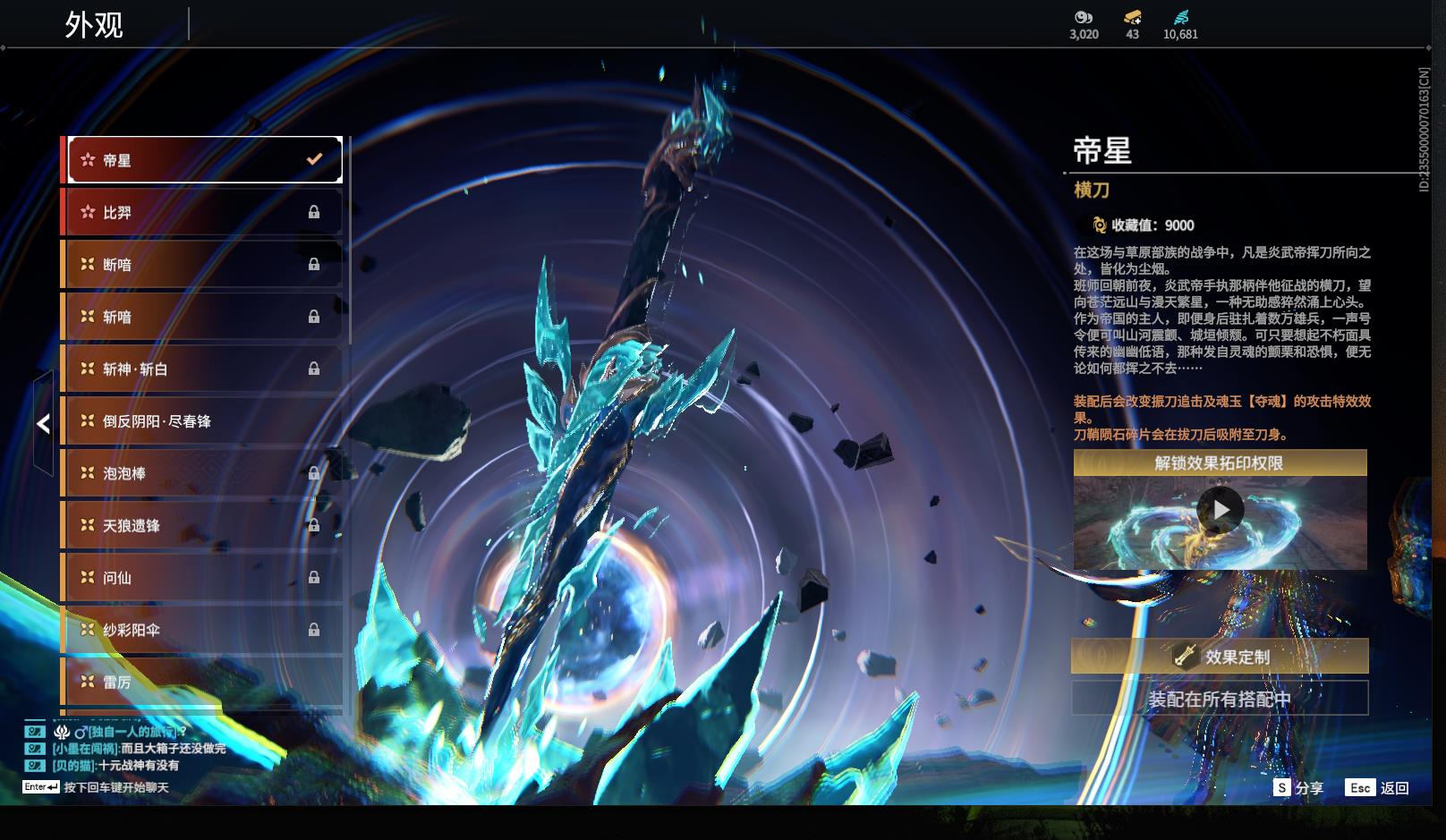Click the rarity icon beside 雷厉

[88, 682]
